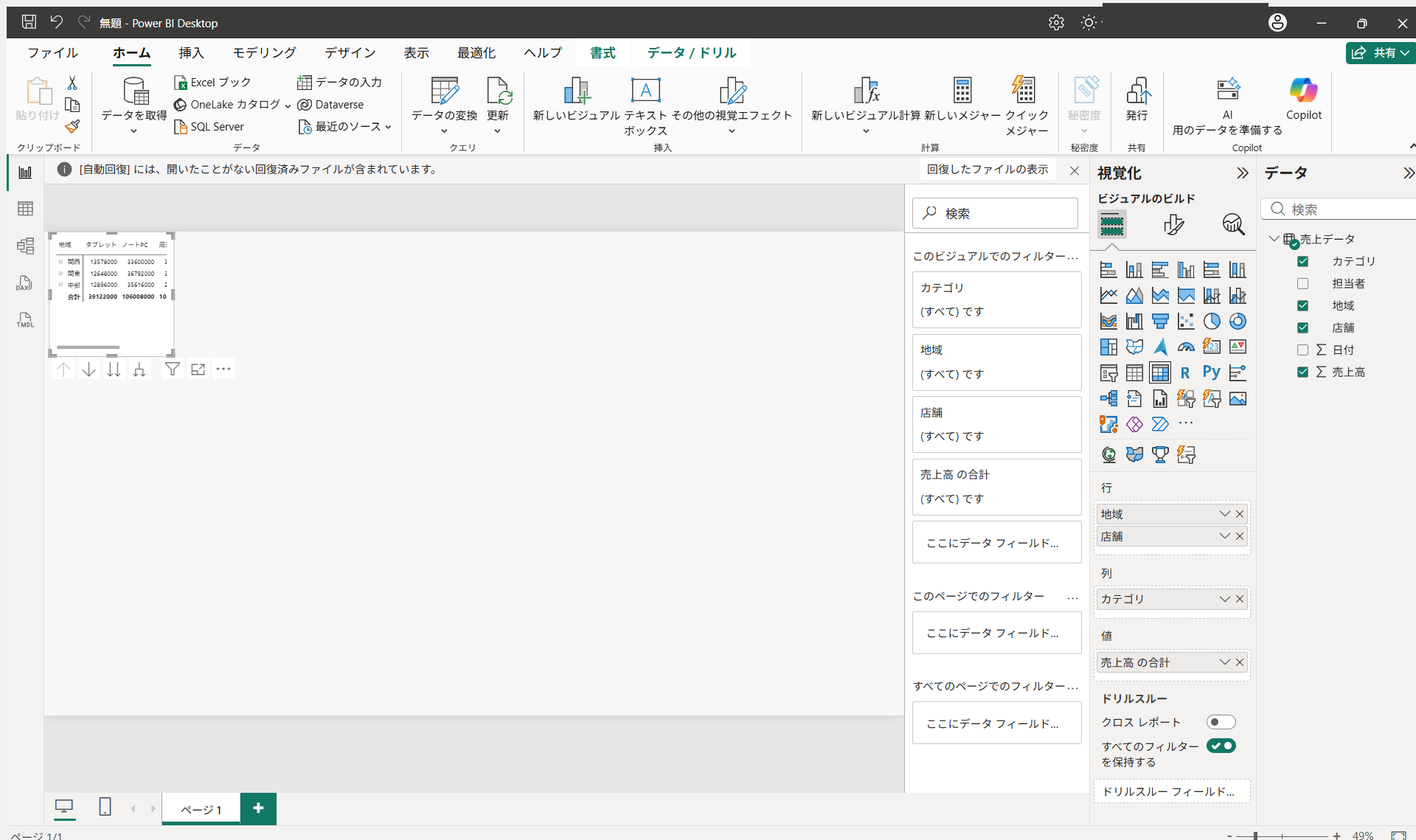Toggle the クロス レポート switch
Screen dimensions: 1416x840
pyautogui.click(x=1221, y=722)
